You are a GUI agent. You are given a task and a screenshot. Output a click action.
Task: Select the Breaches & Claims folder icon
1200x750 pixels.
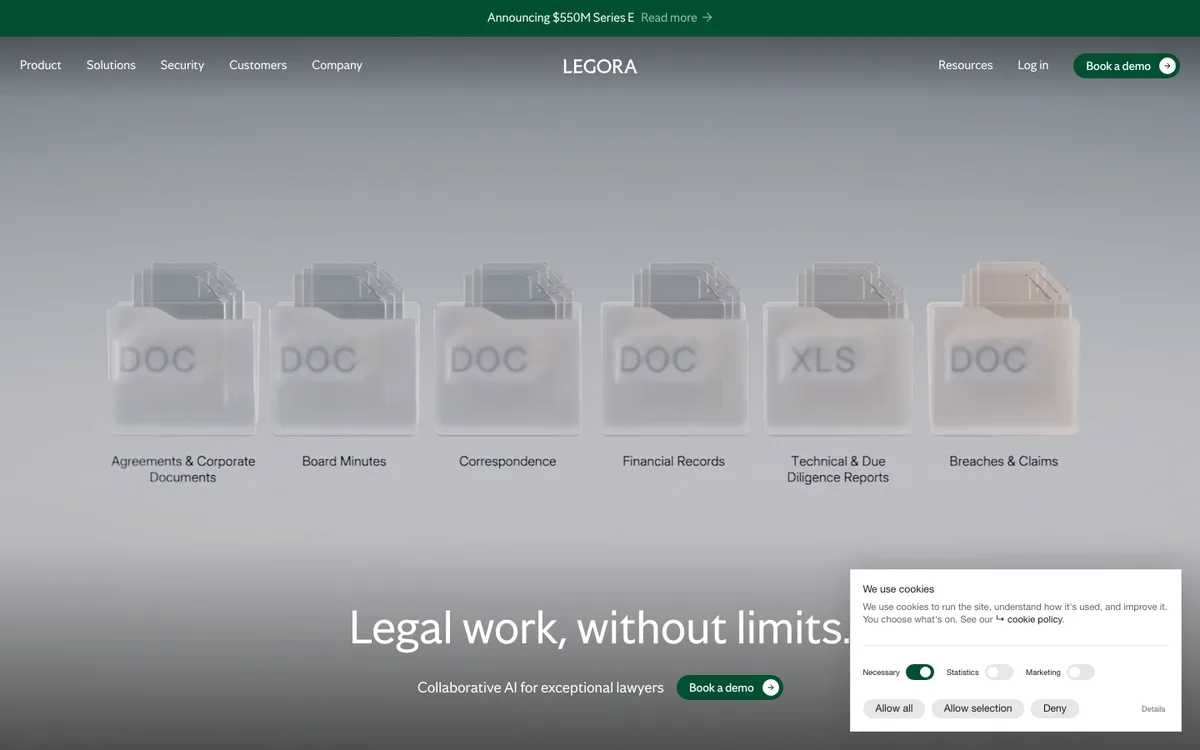coord(1003,347)
